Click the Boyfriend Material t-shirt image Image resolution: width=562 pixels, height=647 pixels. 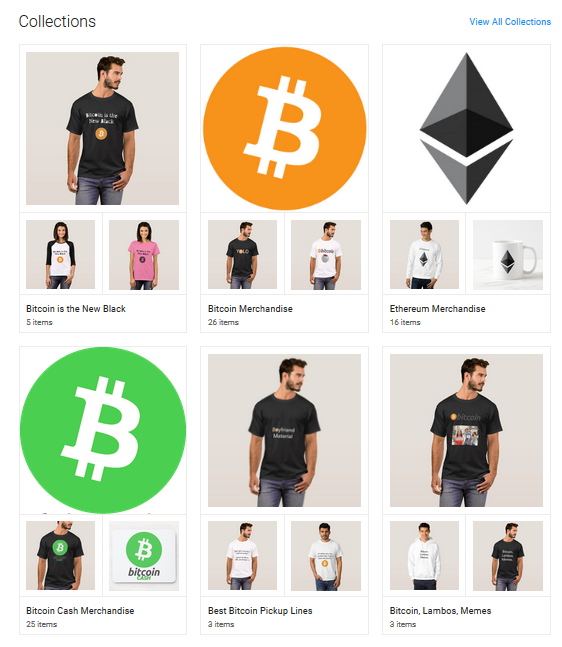click(284, 430)
